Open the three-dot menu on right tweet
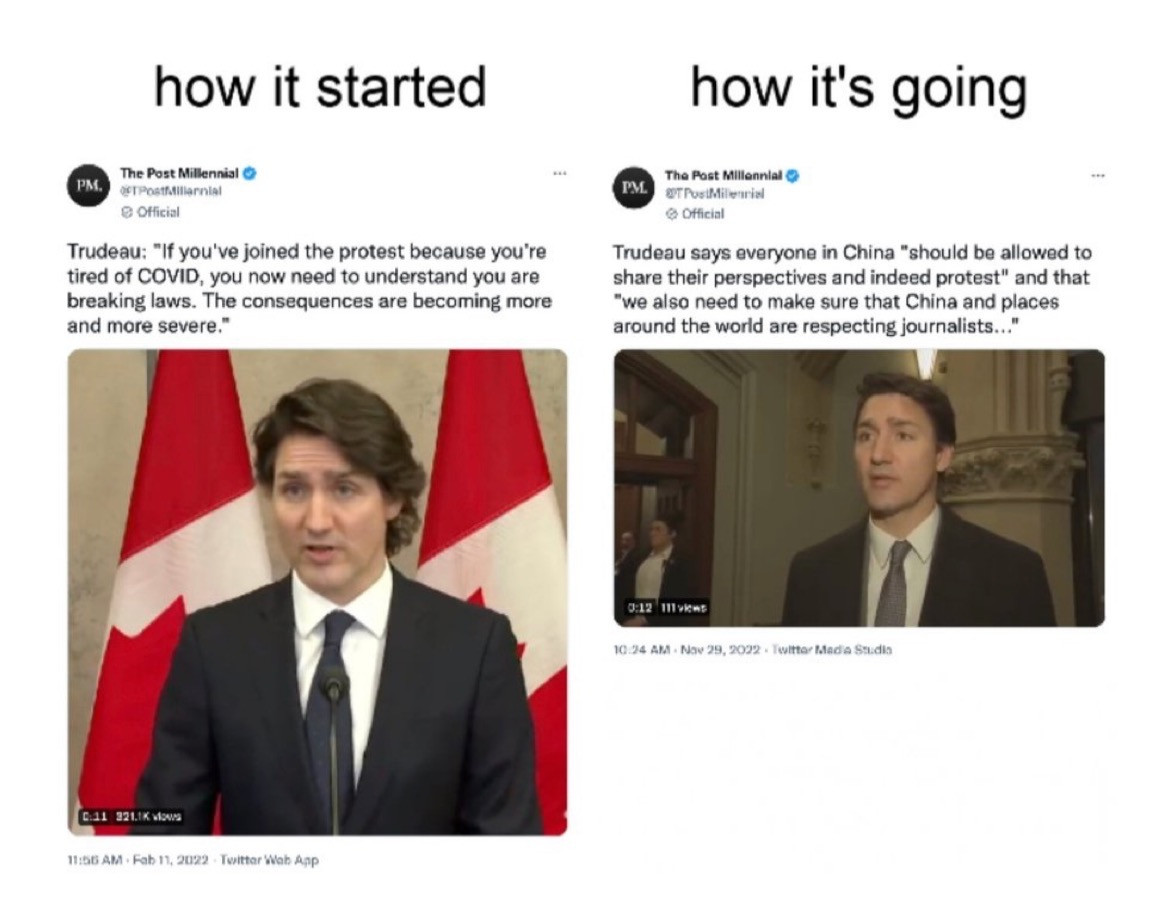This screenshot has width=1170, height=915. pos(1098,176)
